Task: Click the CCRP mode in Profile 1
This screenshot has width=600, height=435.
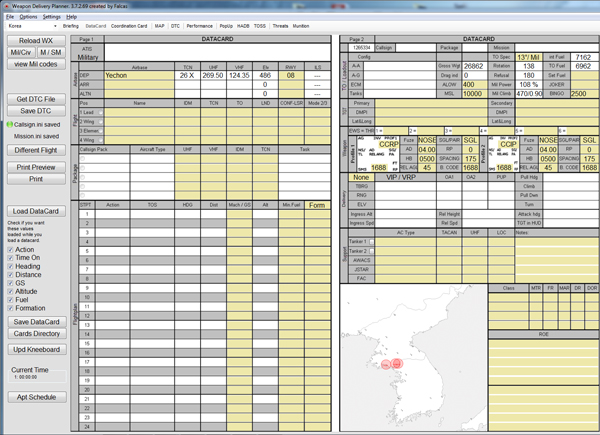Action: (x=388, y=144)
